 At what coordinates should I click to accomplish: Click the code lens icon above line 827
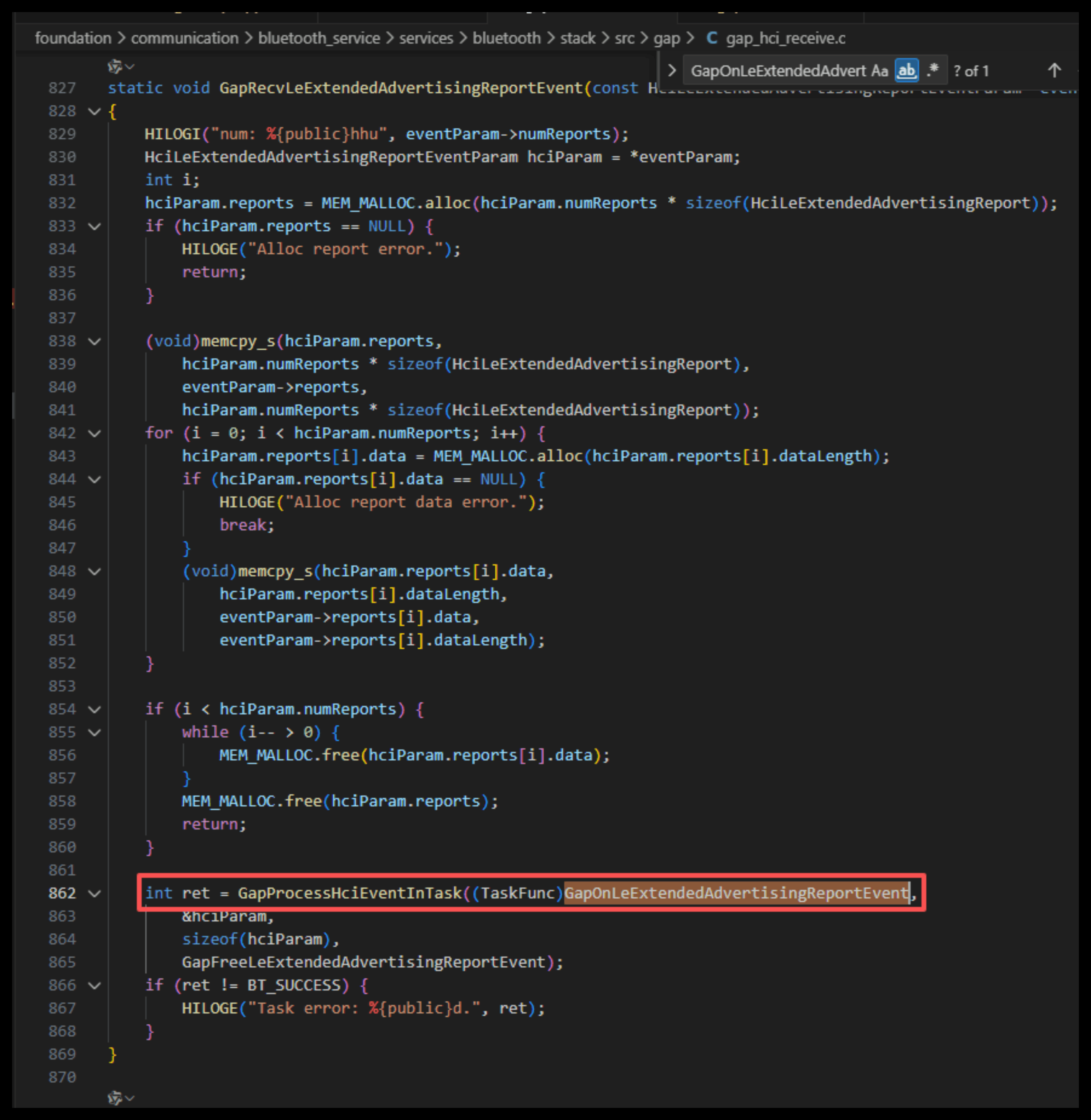click(x=116, y=67)
